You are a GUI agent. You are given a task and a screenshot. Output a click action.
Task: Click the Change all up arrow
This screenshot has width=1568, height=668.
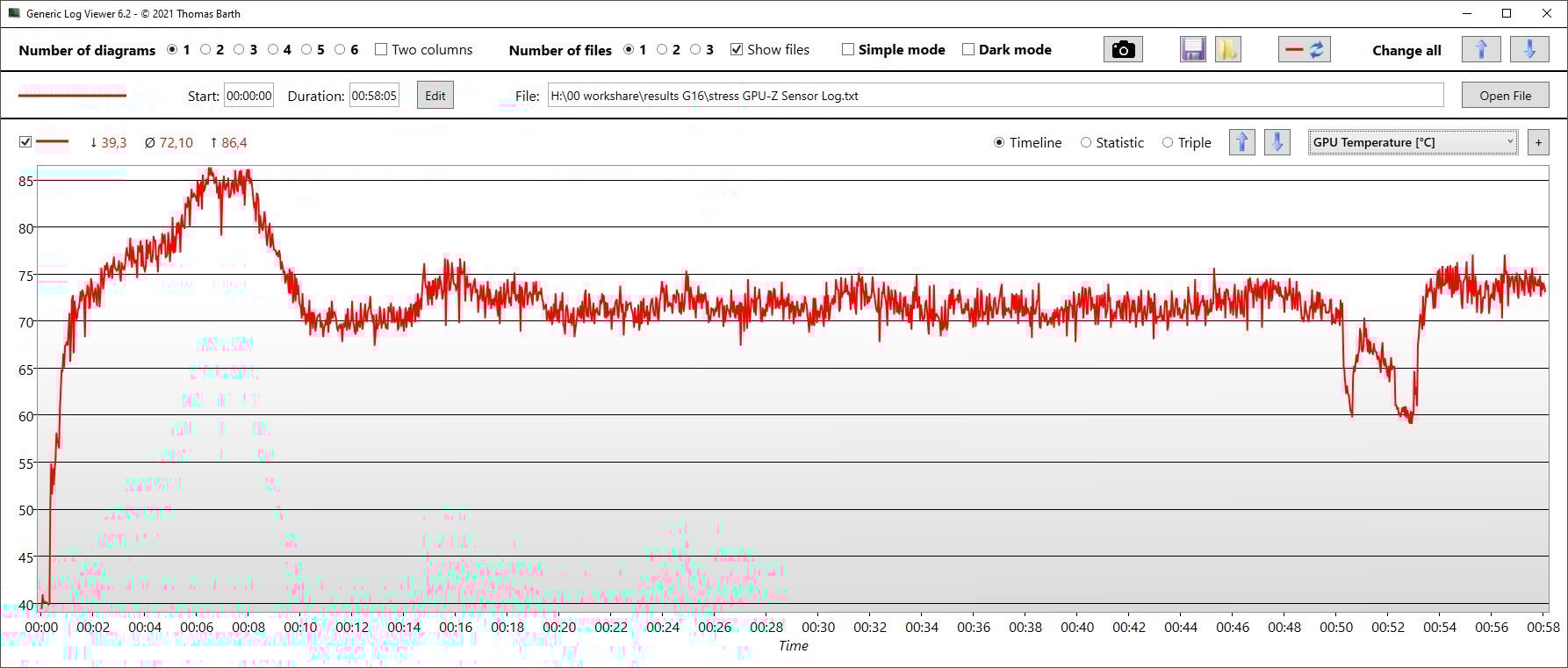[1481, 50]
